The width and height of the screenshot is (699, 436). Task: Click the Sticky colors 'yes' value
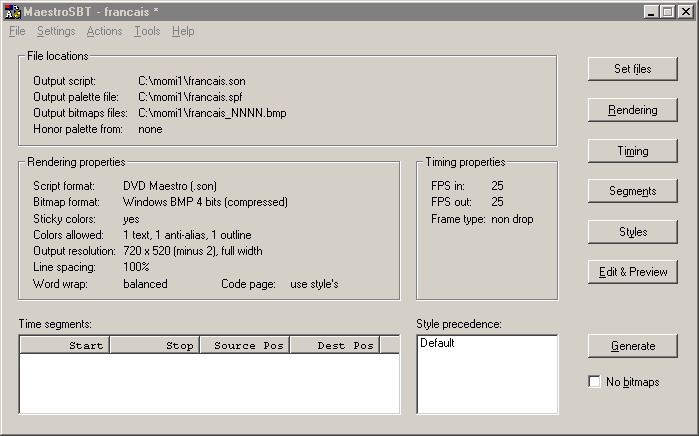tap(131, 219)
